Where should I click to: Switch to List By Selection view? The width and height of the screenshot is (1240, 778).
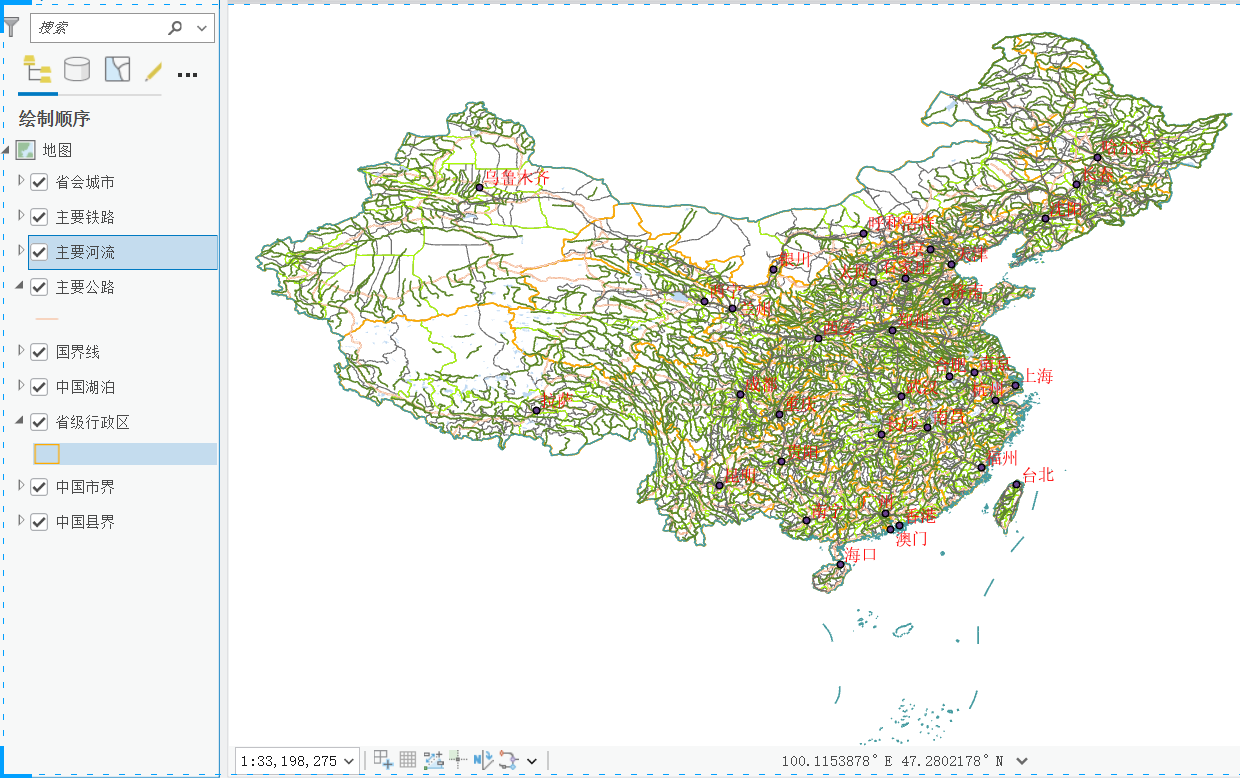click(117, 69)
